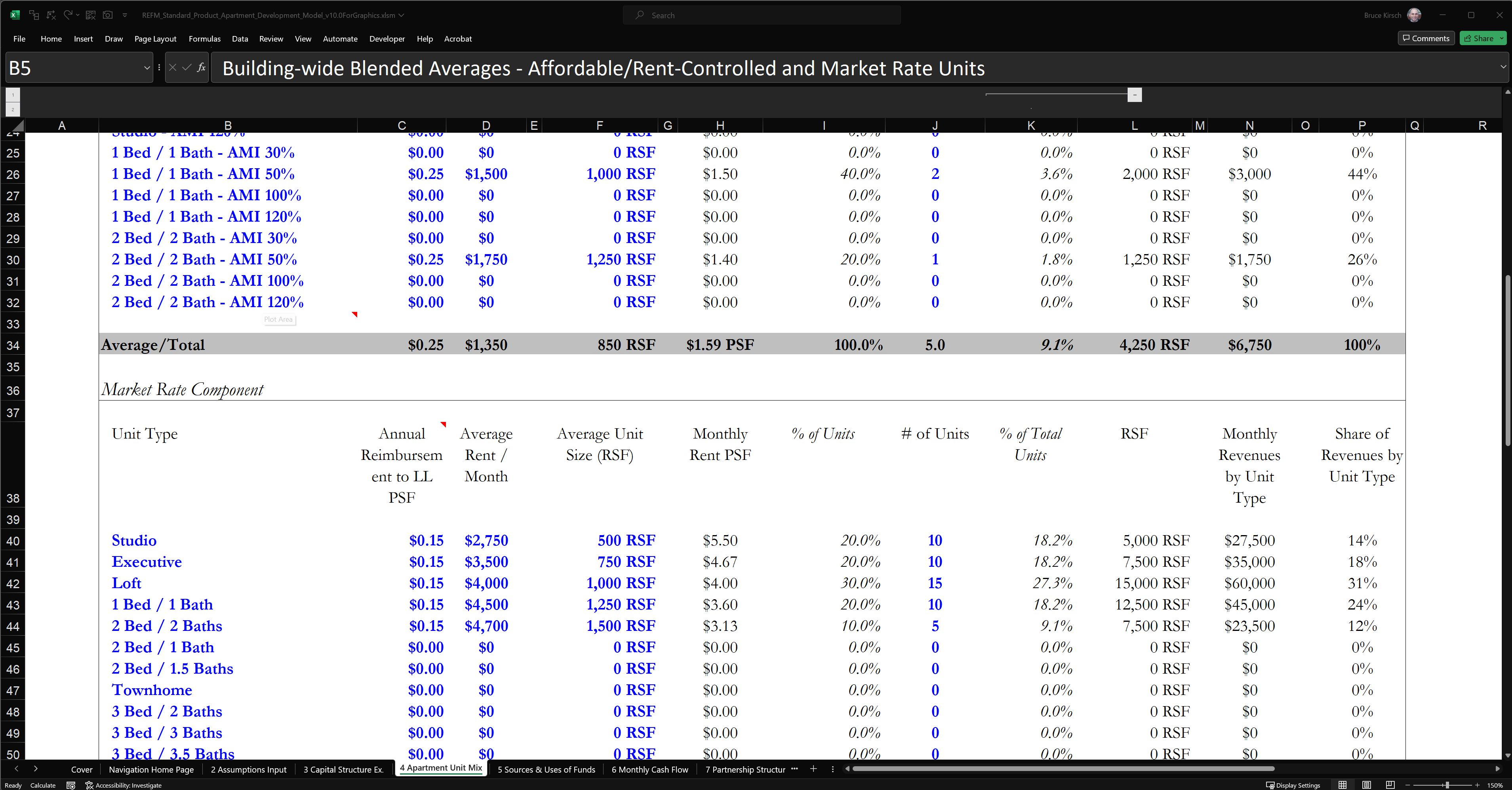Click the macro recording status bar icon
This screenshot has height=790, width=1512.
click(71, 785)
